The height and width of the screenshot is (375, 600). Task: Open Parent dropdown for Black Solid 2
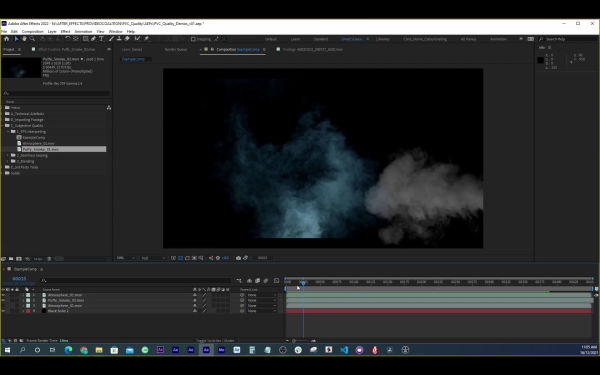262,311
